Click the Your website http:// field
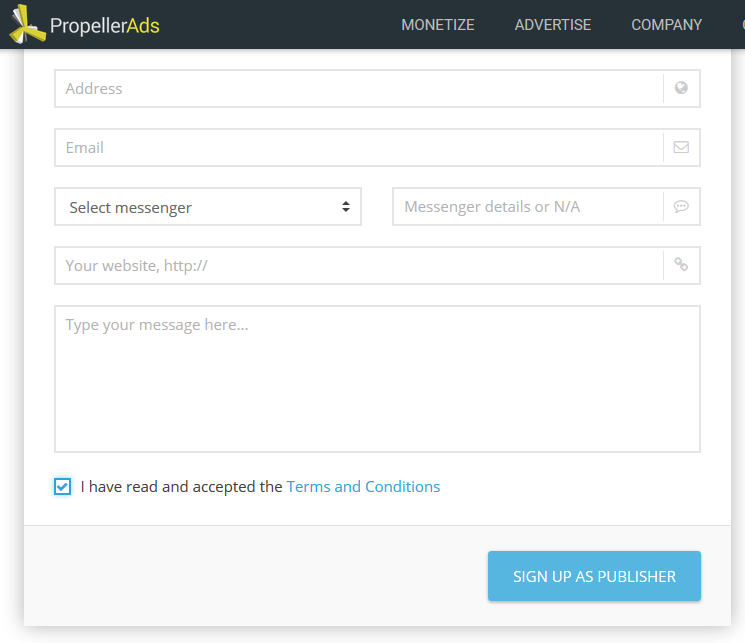 point(359,265)
